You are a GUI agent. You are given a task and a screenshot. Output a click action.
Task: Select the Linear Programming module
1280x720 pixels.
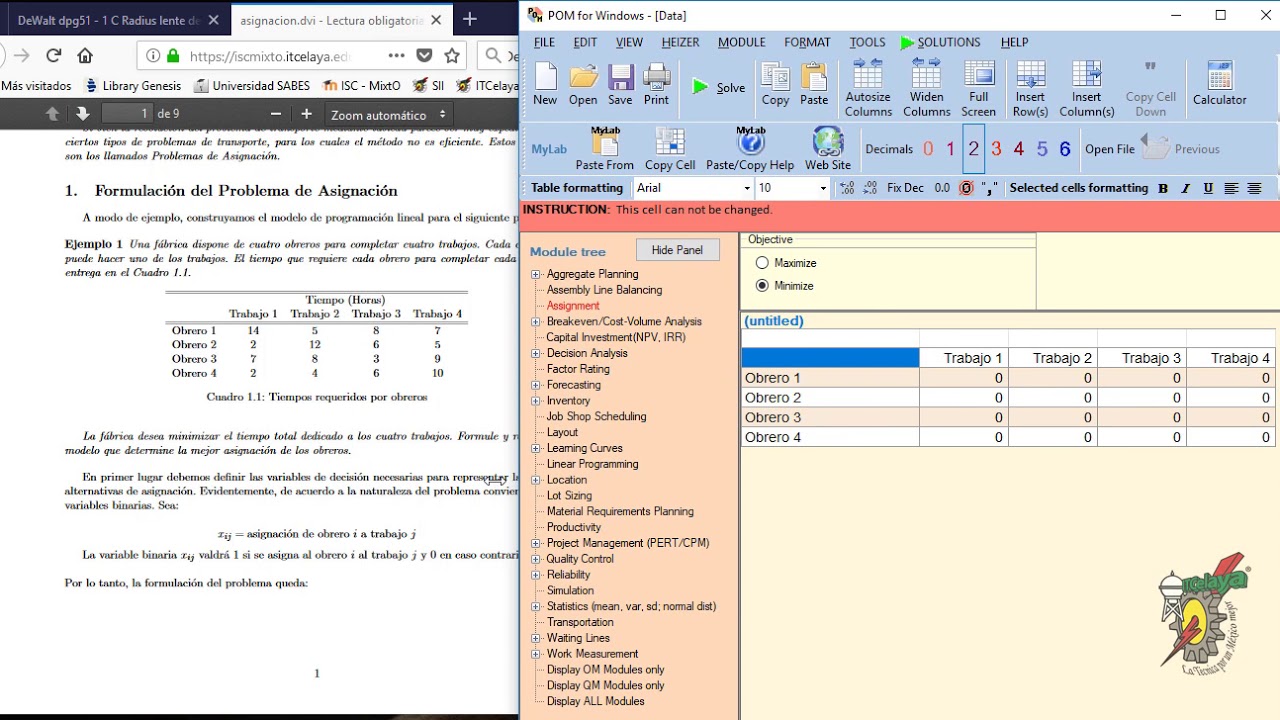tap(592, 464)
